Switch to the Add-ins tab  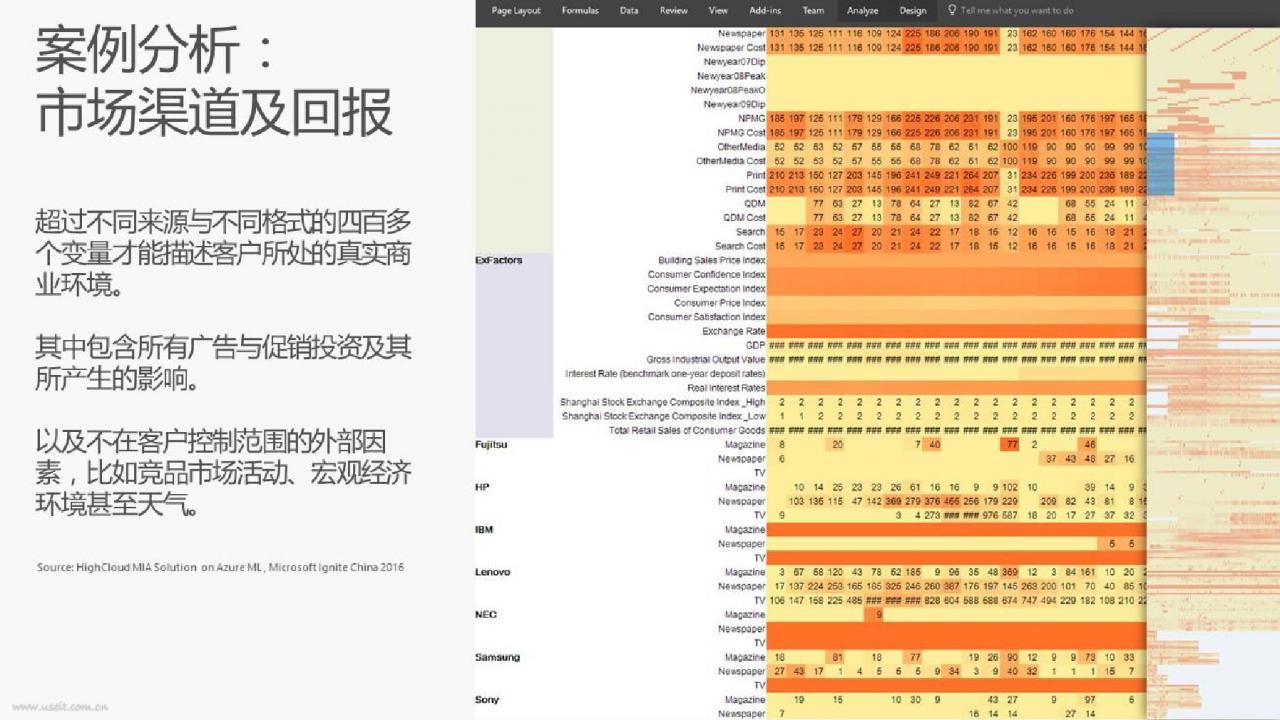(x=765, y=11)
